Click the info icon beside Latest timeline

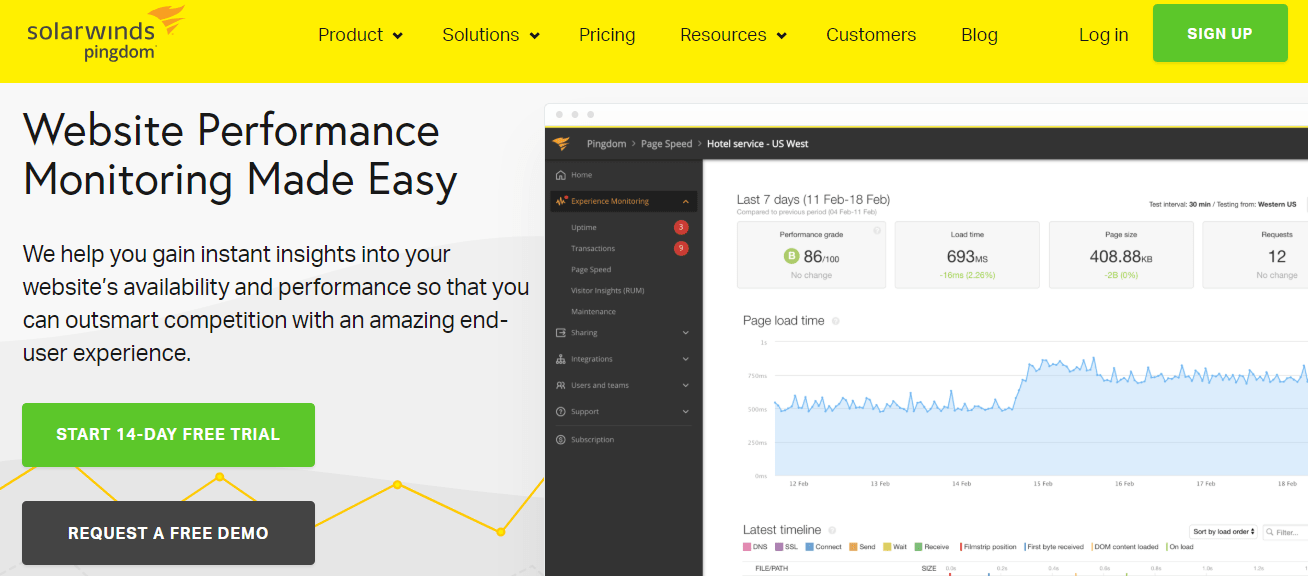click(x=832, y=530)
